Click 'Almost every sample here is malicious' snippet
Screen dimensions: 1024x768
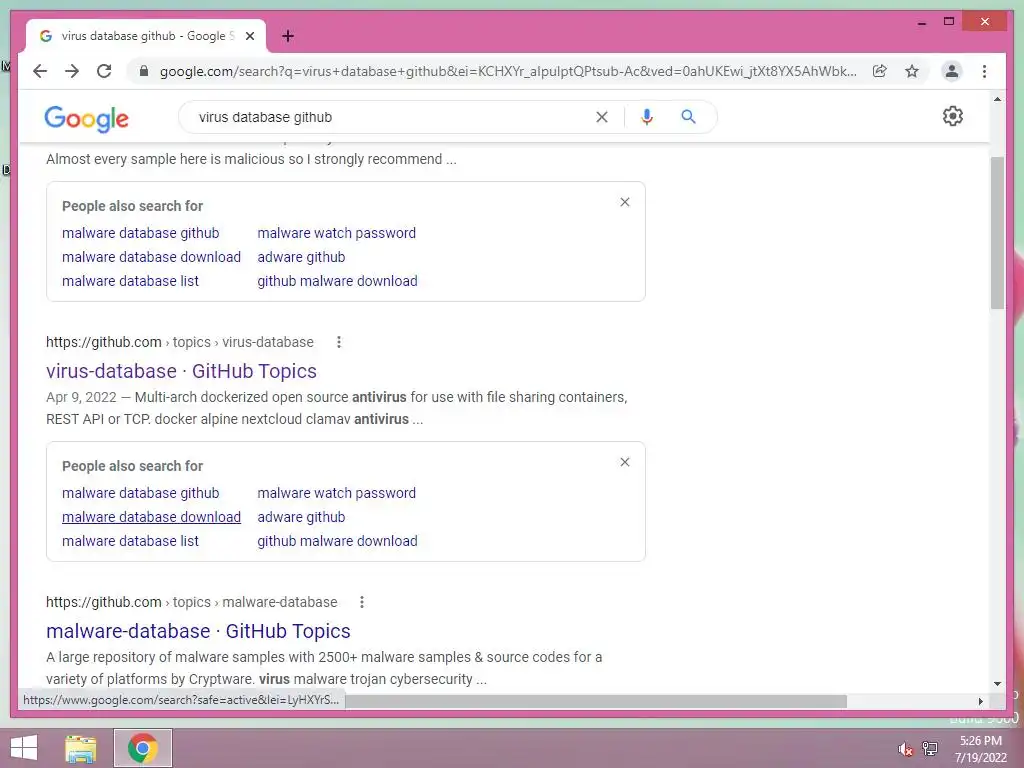click(x=251, y=159)
